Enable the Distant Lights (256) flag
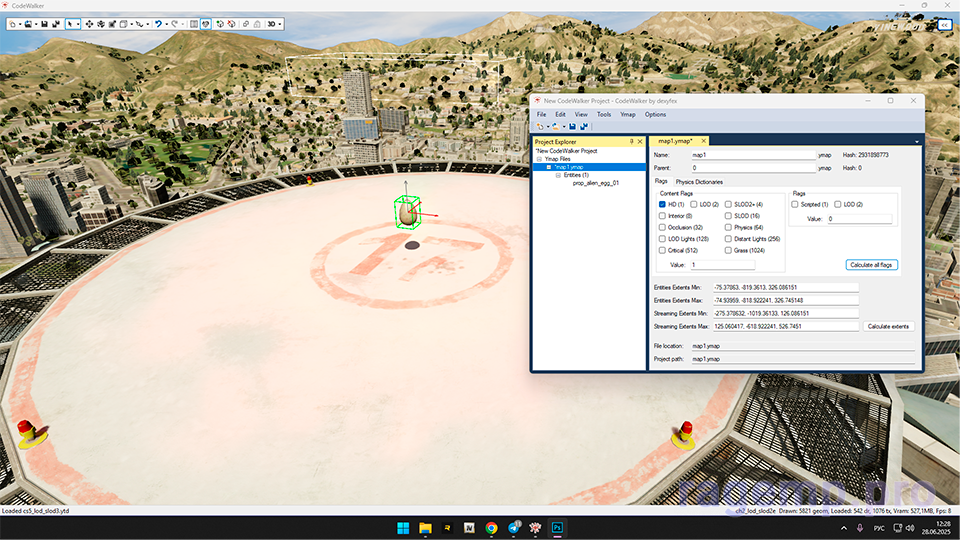 728,239
